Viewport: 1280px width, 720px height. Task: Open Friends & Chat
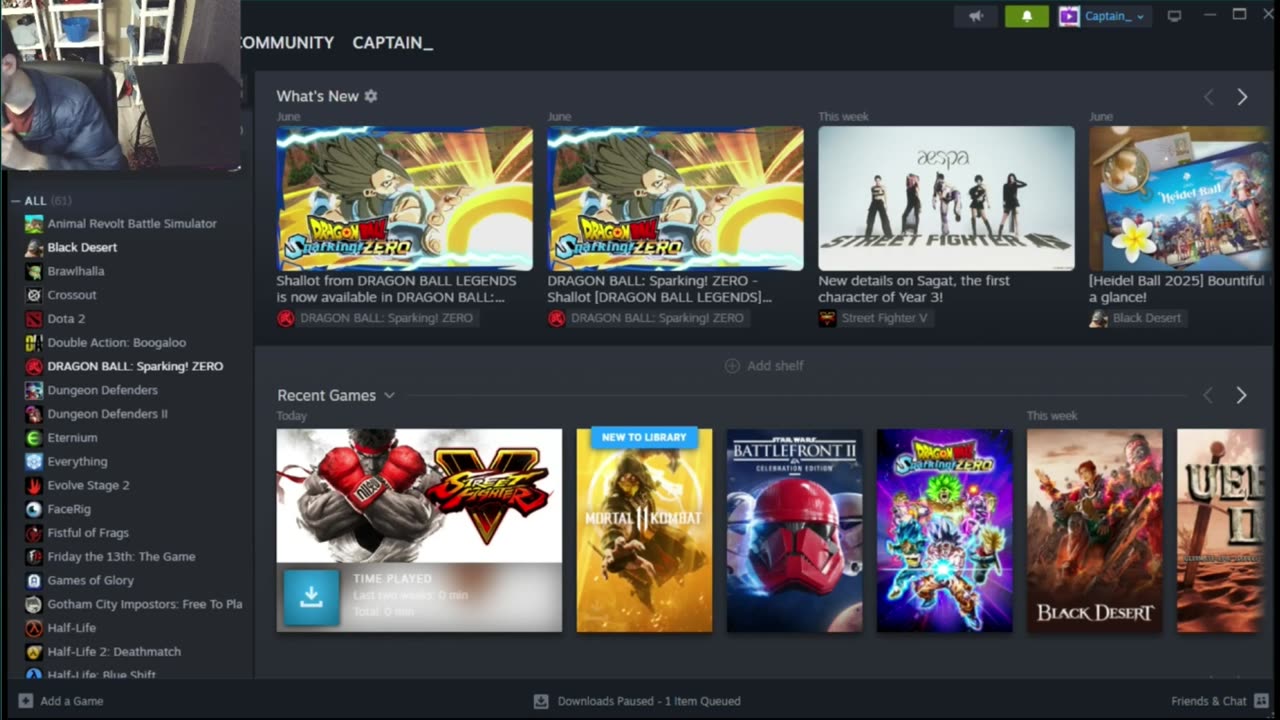[1220, 701]
